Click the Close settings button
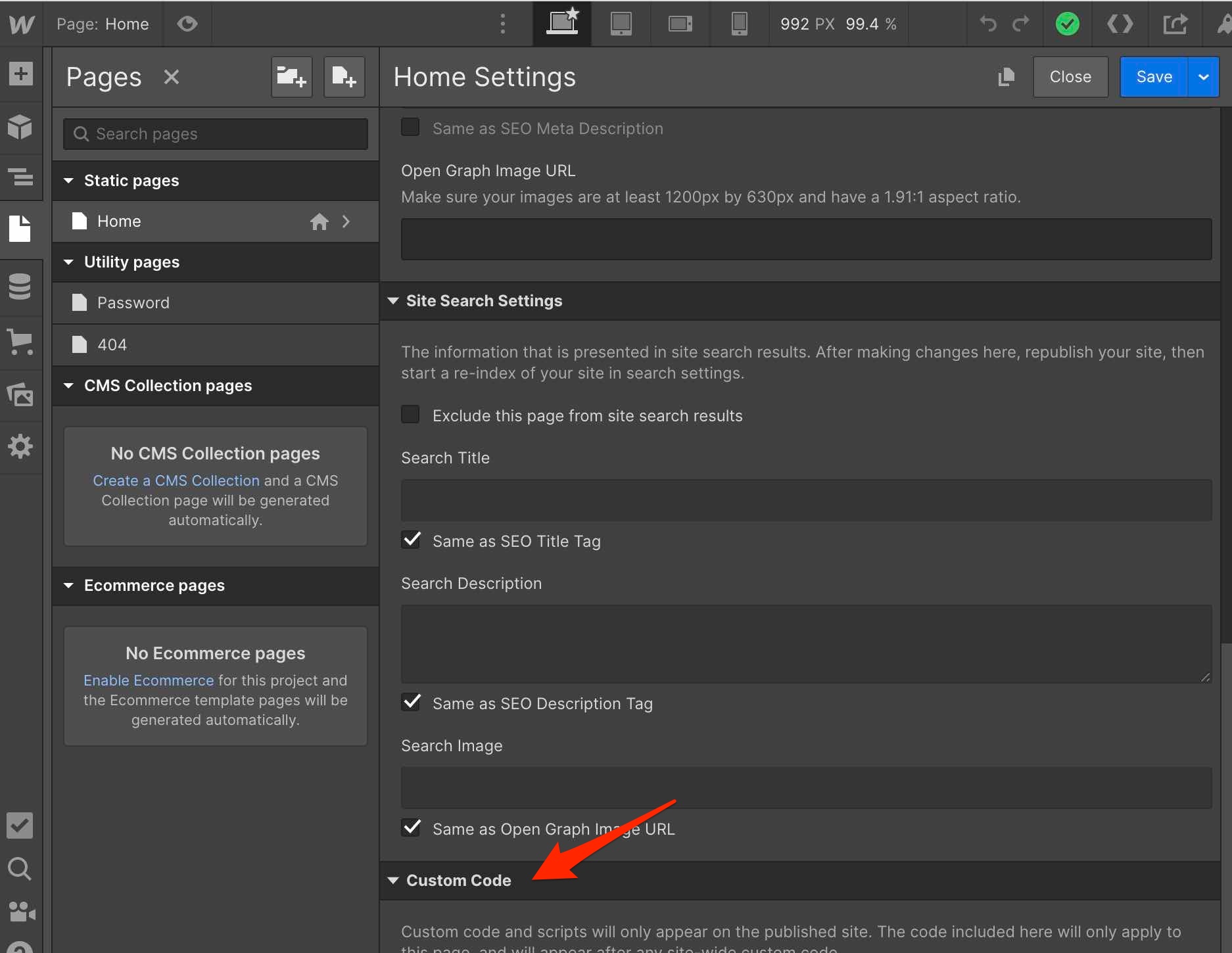1232x953 pixels. pyautogui.click(x=1070, y=77)
